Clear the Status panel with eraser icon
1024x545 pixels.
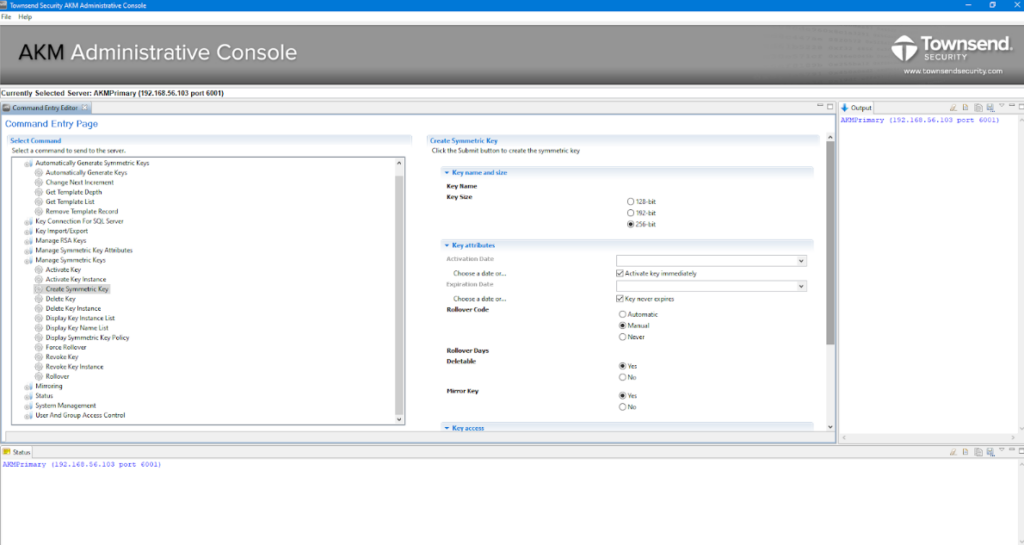pos(953,452)
